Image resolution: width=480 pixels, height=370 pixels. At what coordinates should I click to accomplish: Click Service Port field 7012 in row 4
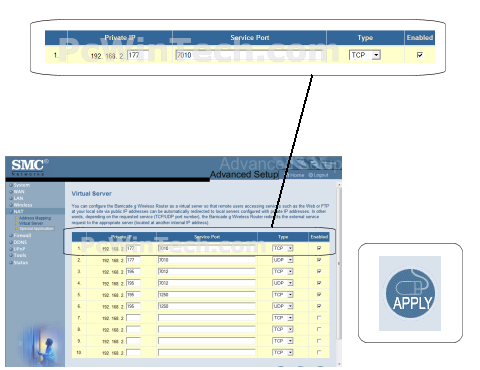pos(207,283)
